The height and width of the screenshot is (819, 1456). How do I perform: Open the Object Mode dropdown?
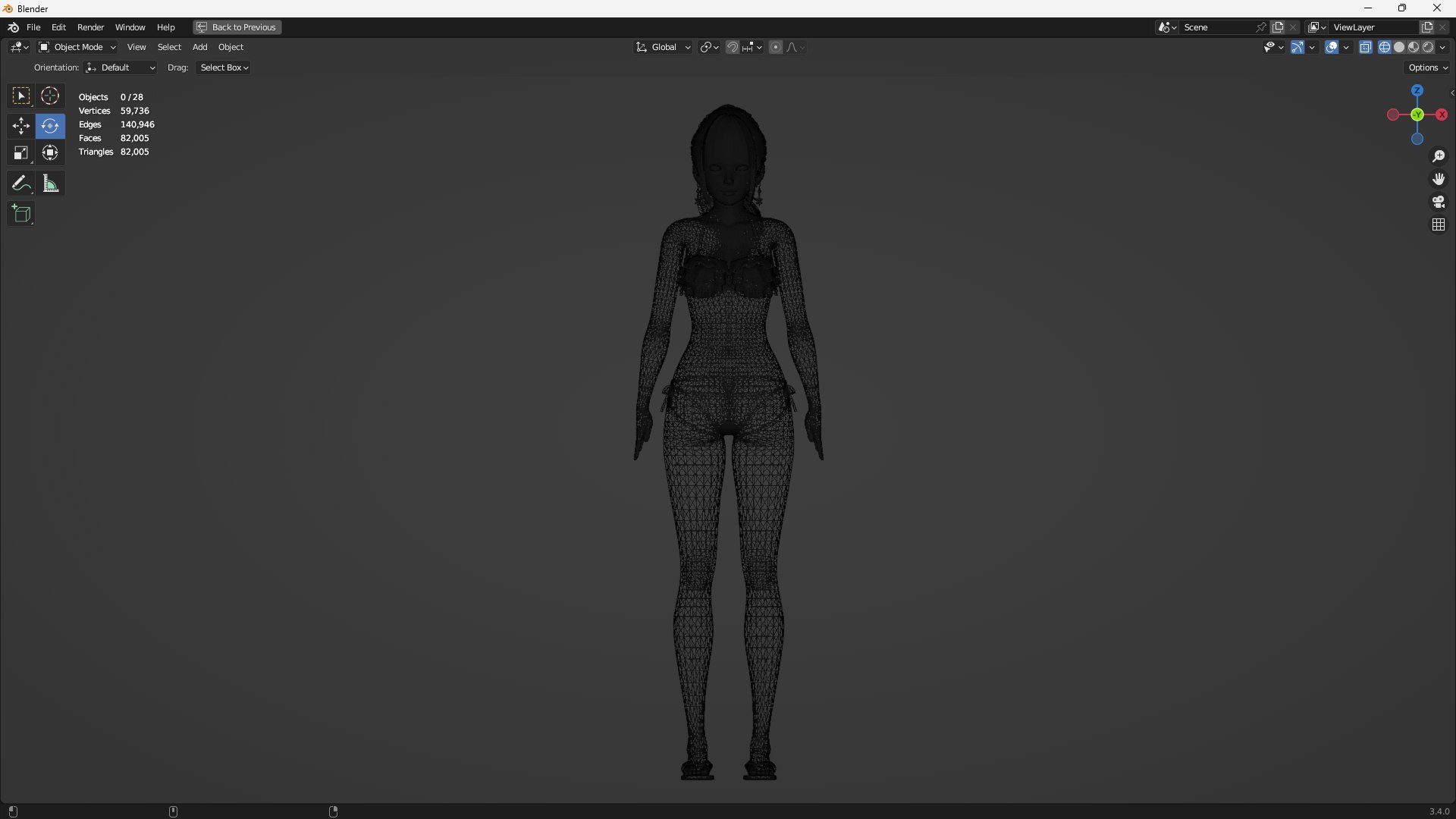coord(77,47)
